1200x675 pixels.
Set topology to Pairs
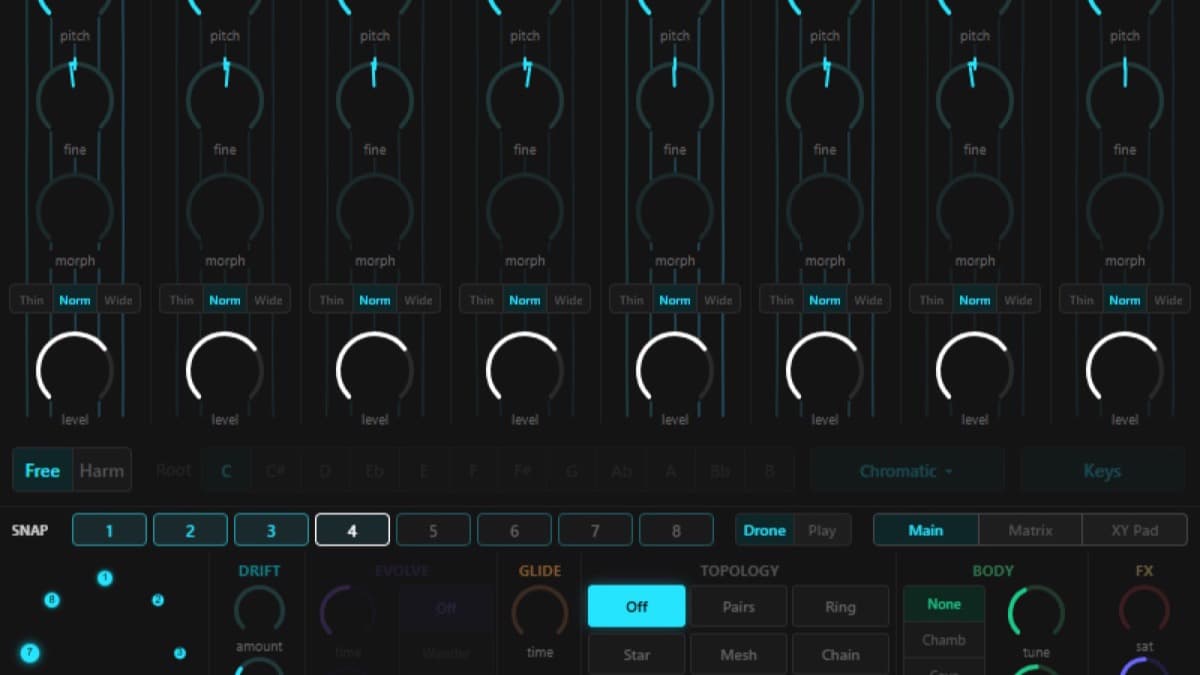738,606
